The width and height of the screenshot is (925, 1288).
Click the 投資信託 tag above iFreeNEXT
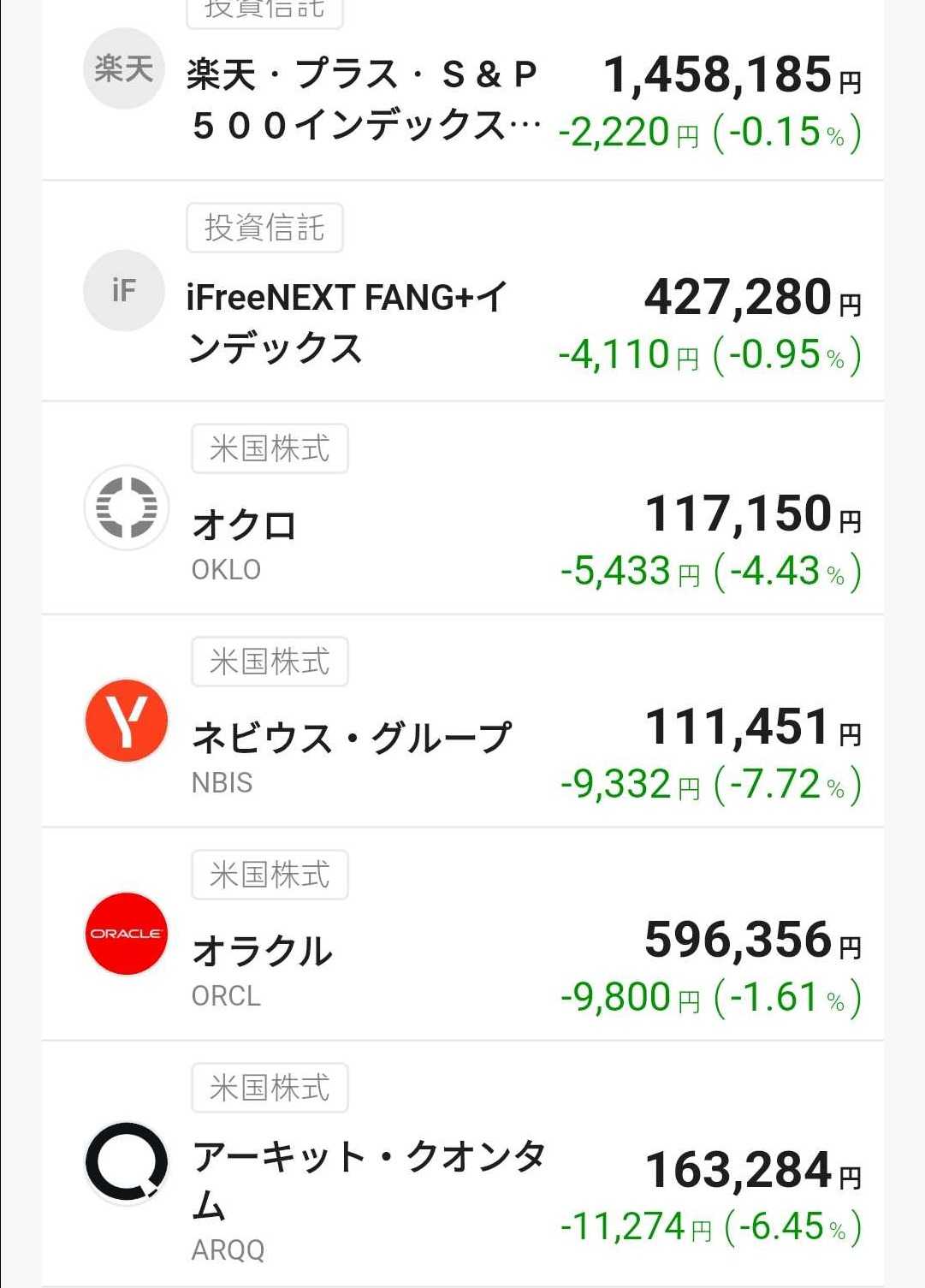click(x=264, y=228)
